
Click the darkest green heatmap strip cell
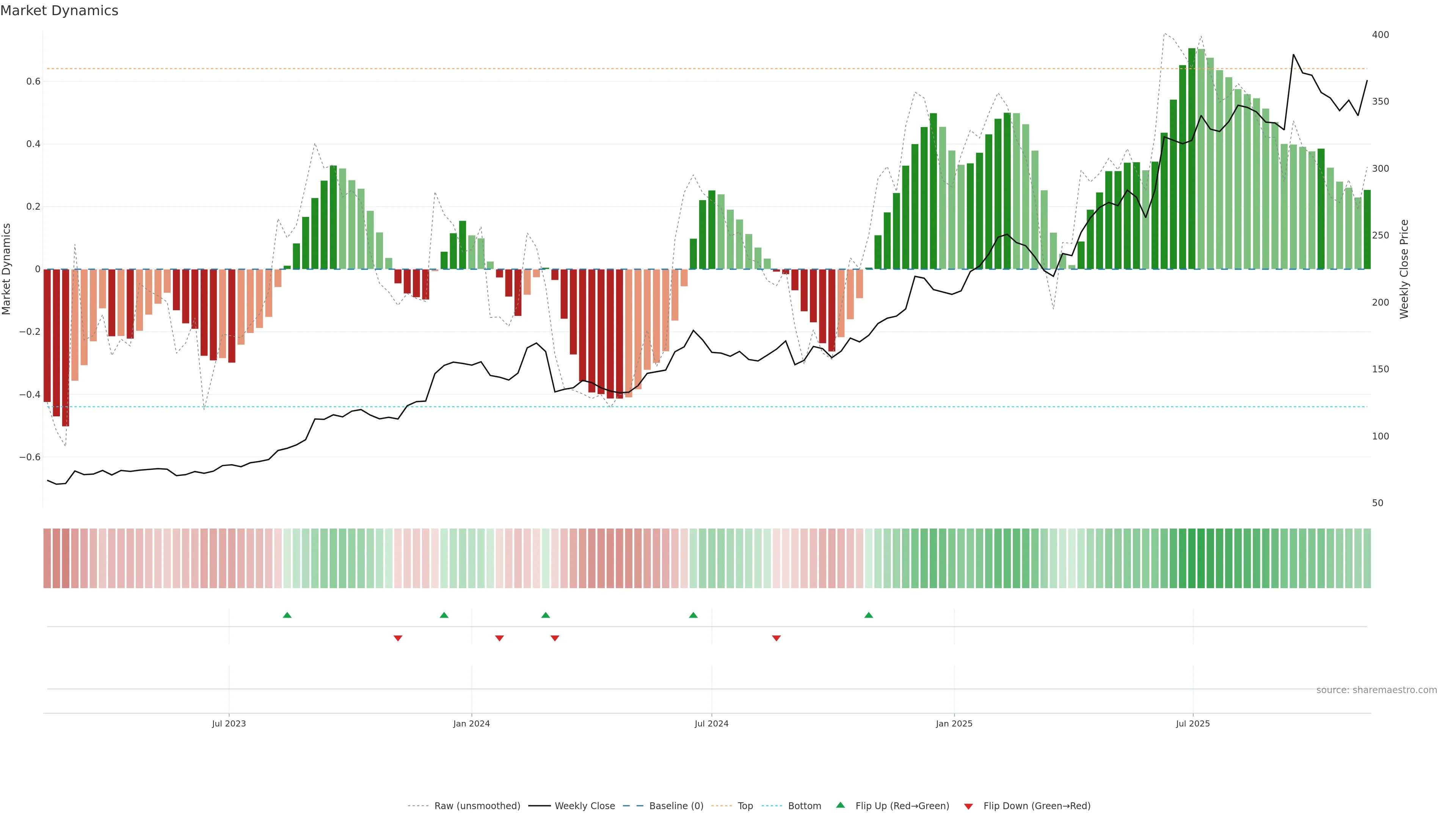coord(1192,559)
